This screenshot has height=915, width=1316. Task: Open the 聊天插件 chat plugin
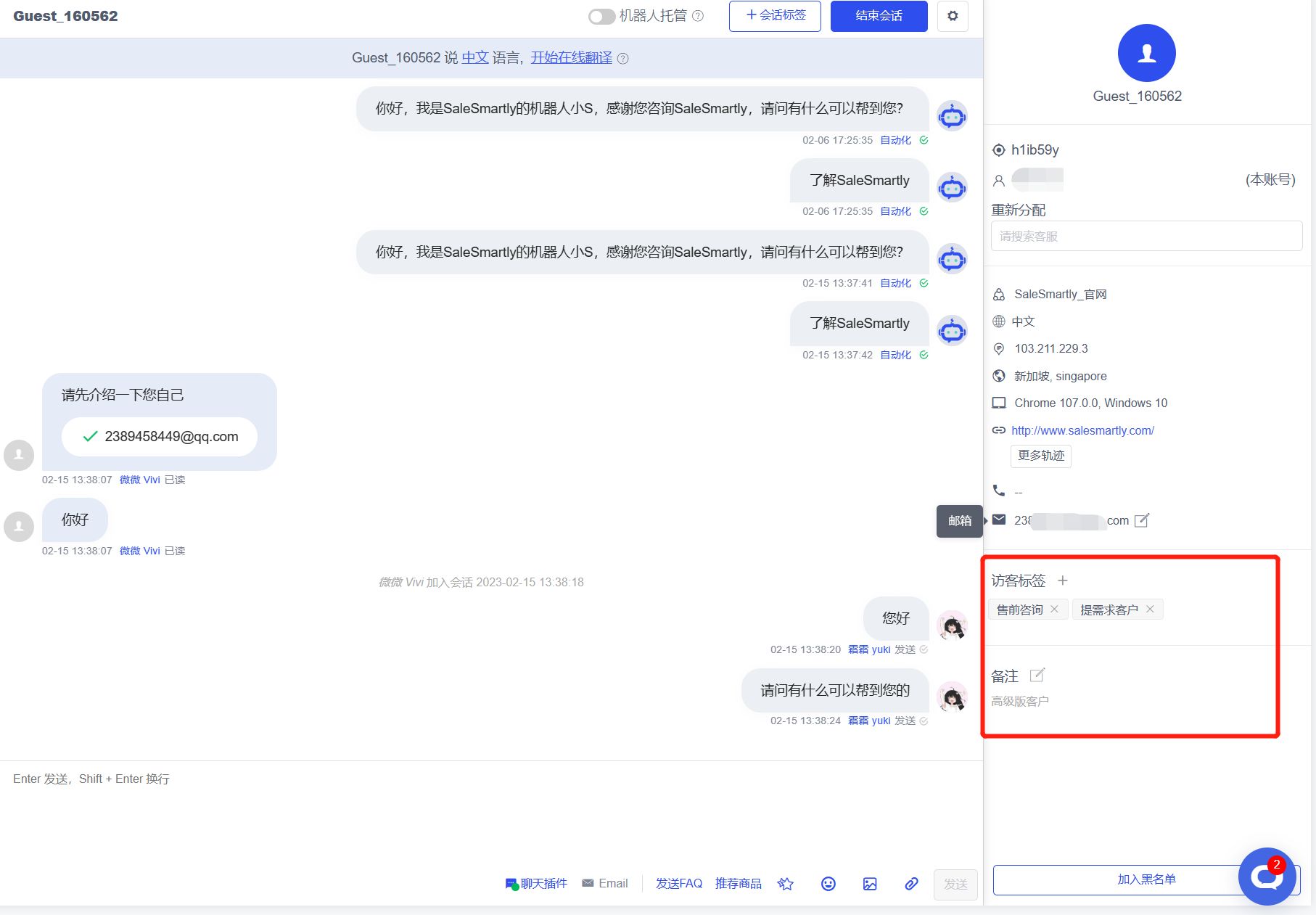[x=536, y=883]
